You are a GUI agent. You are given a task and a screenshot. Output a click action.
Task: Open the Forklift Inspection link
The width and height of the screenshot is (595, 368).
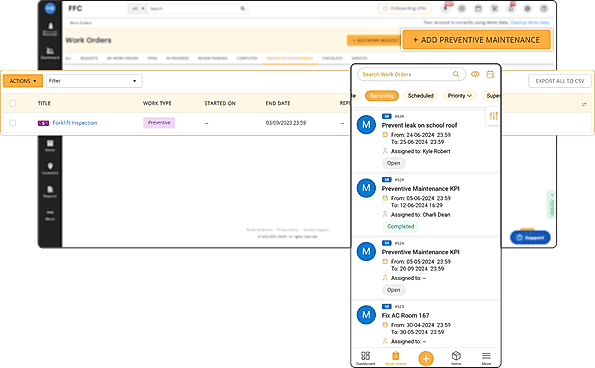tap(75, 123)
